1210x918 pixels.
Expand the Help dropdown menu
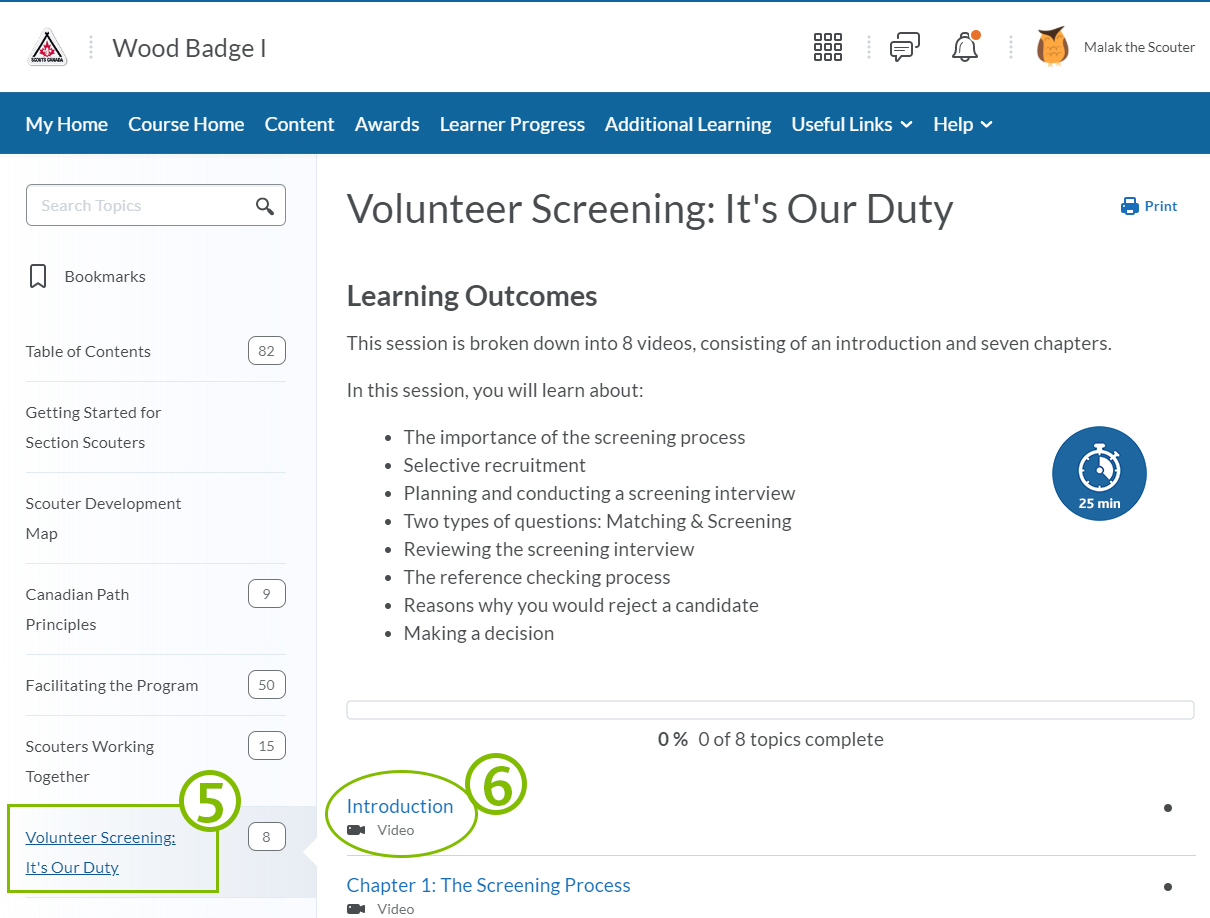coord(962,123)
